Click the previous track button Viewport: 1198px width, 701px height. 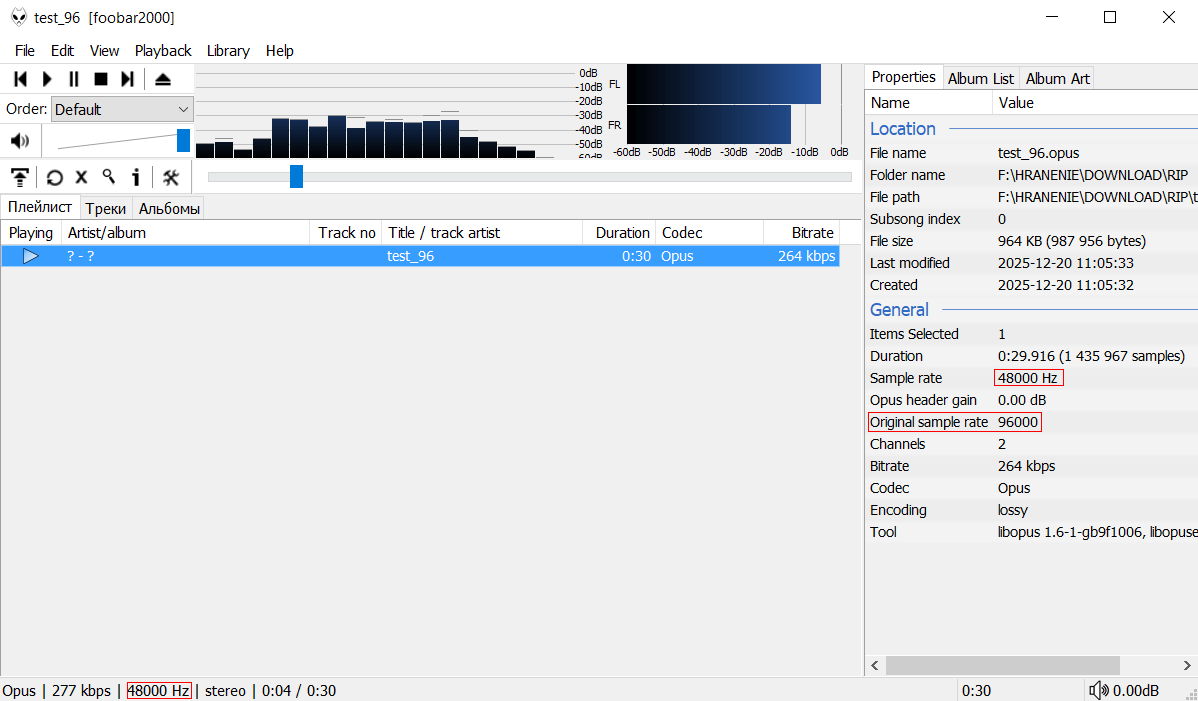point(20,79)
